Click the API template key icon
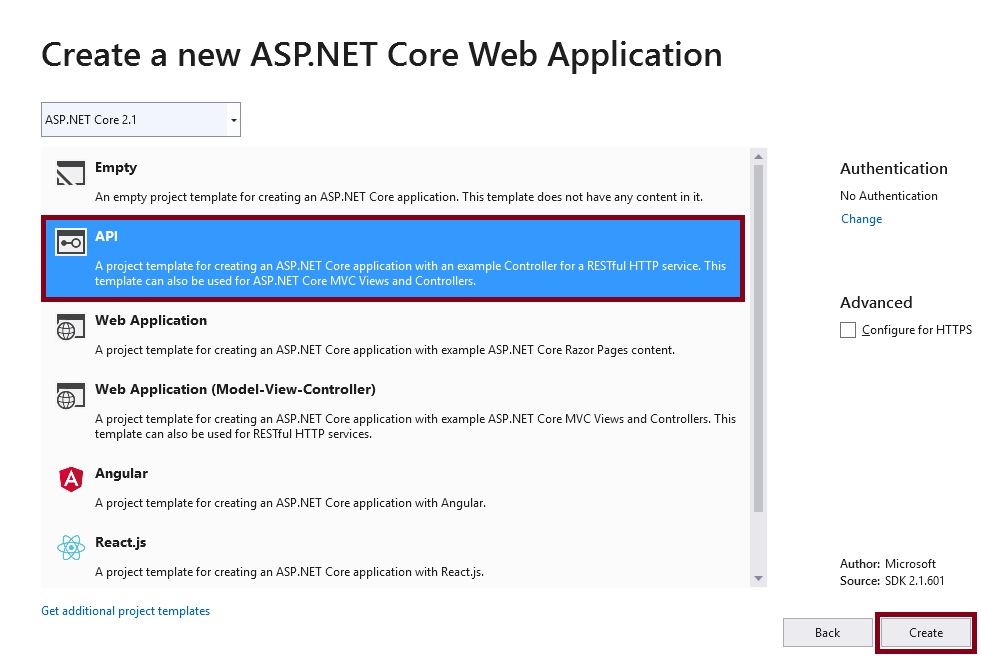This screenshot has width=981, height=657. pos(71,243)
